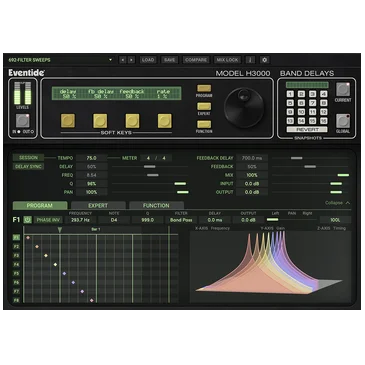The width and height of the screenshot is (365, 365).
Task: Toggle the IN/OUT bypass button
Action: click(x=22, y=121)
